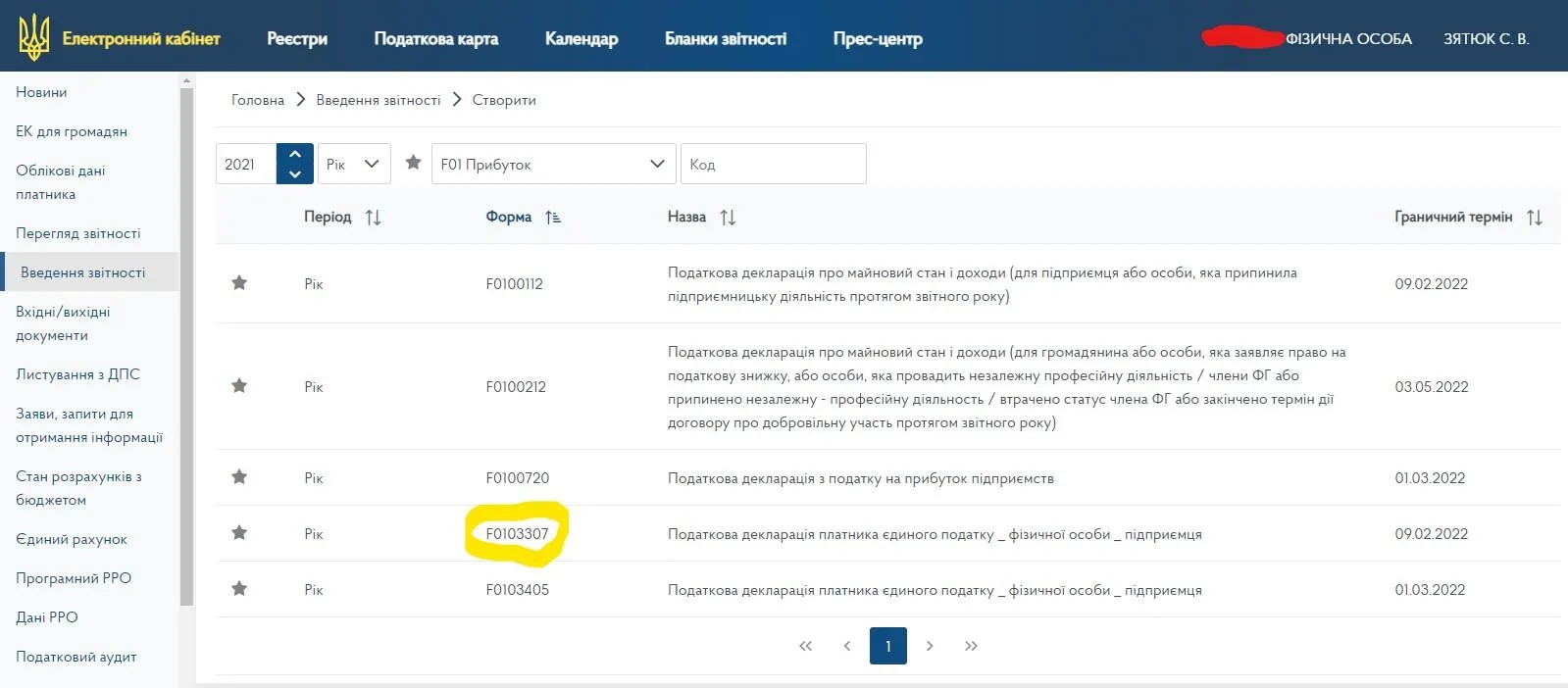Click next page arrow in pagination
The image size is (1568, 688).
930,646
